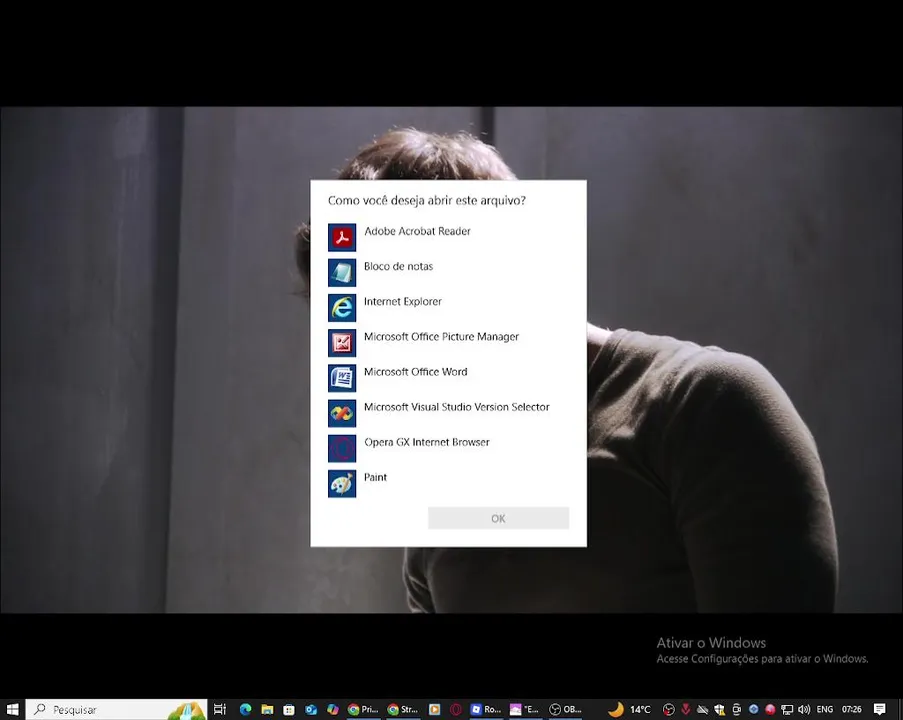Open Task View on the taskbar
Screen dimensions: 903x720
click(220, 710)
